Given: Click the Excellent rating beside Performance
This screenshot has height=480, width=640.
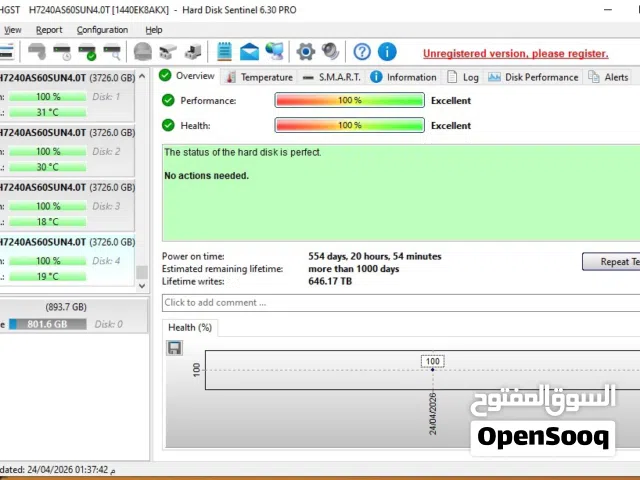Looking at the screenshot, I should tap(451, 100).
